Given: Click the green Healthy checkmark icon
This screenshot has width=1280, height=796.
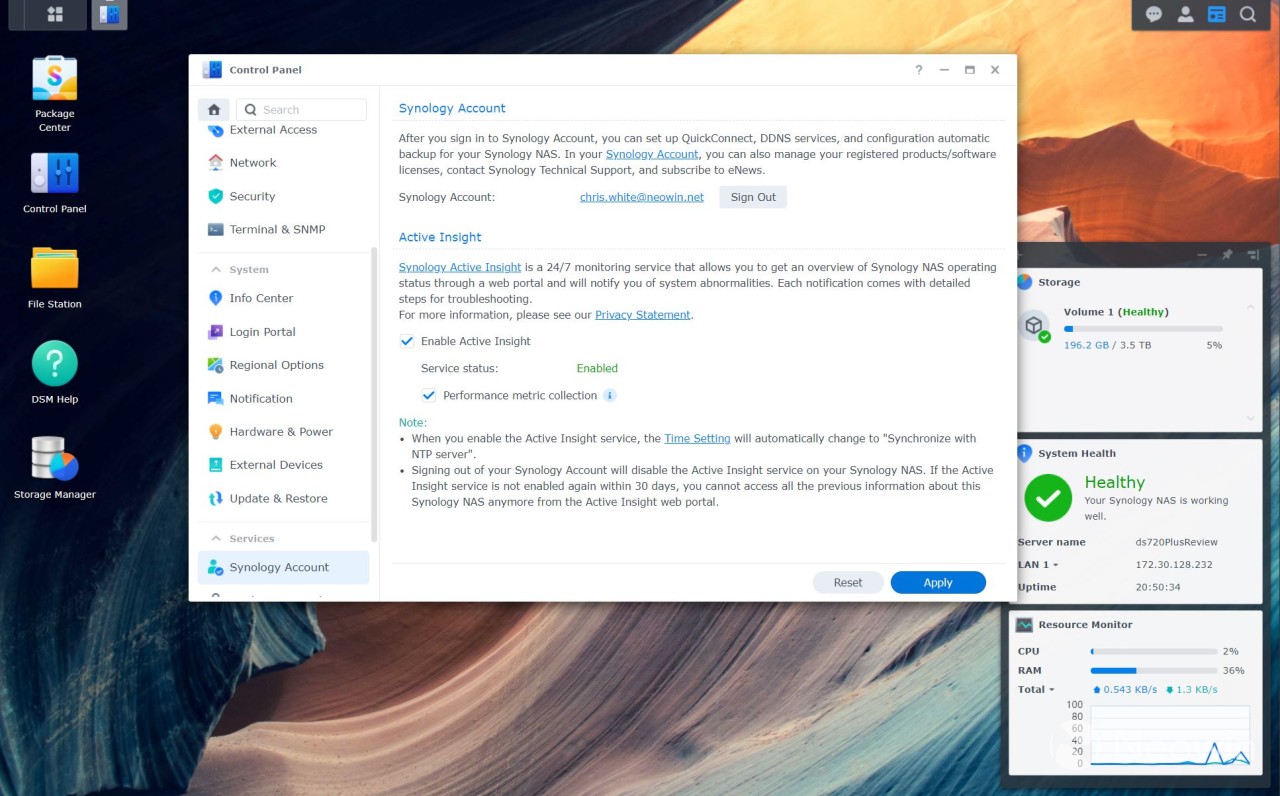Looking at the screenshot, I should 1048,498.
